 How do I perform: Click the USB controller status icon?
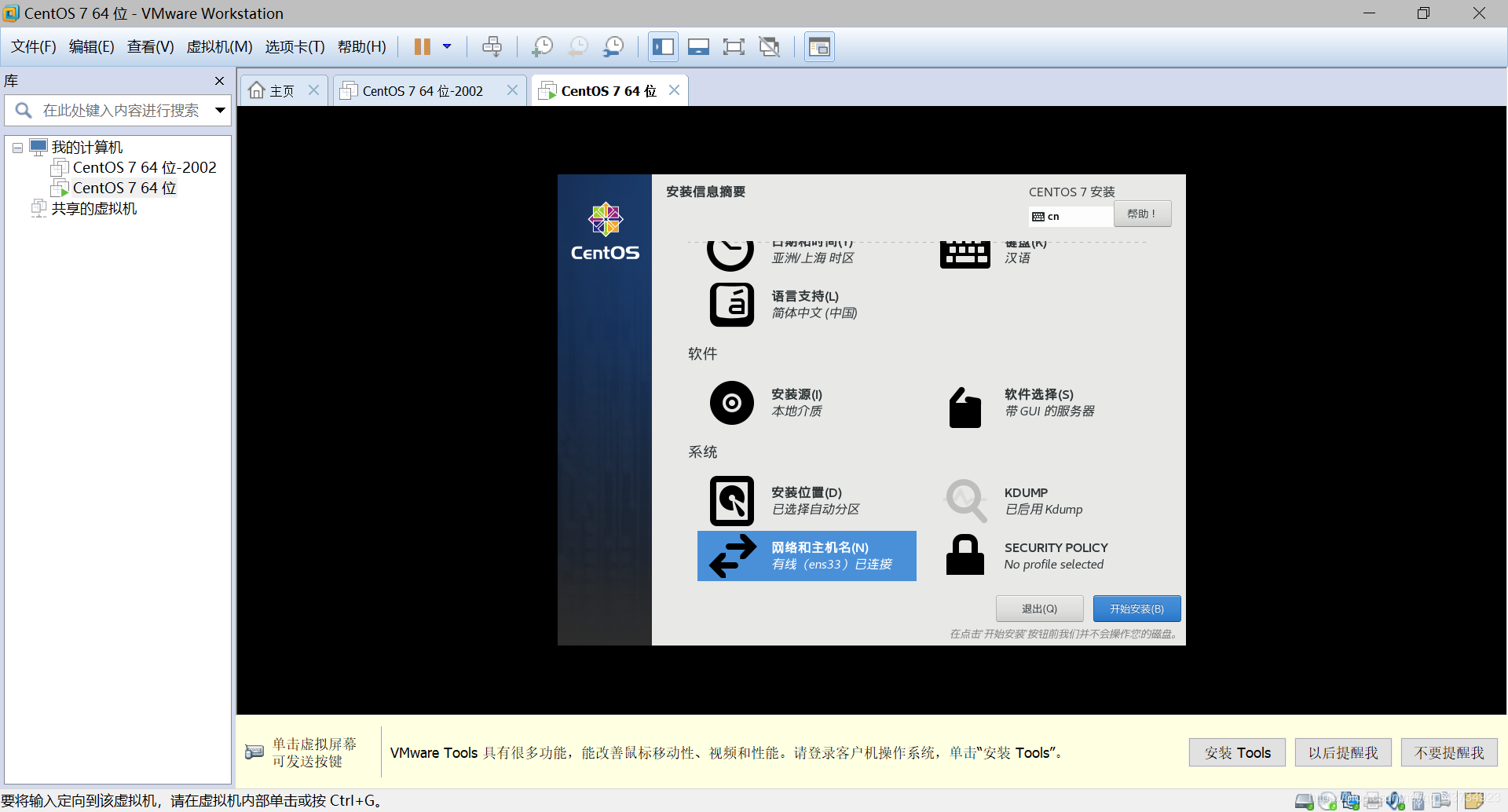coord(1418,801)
